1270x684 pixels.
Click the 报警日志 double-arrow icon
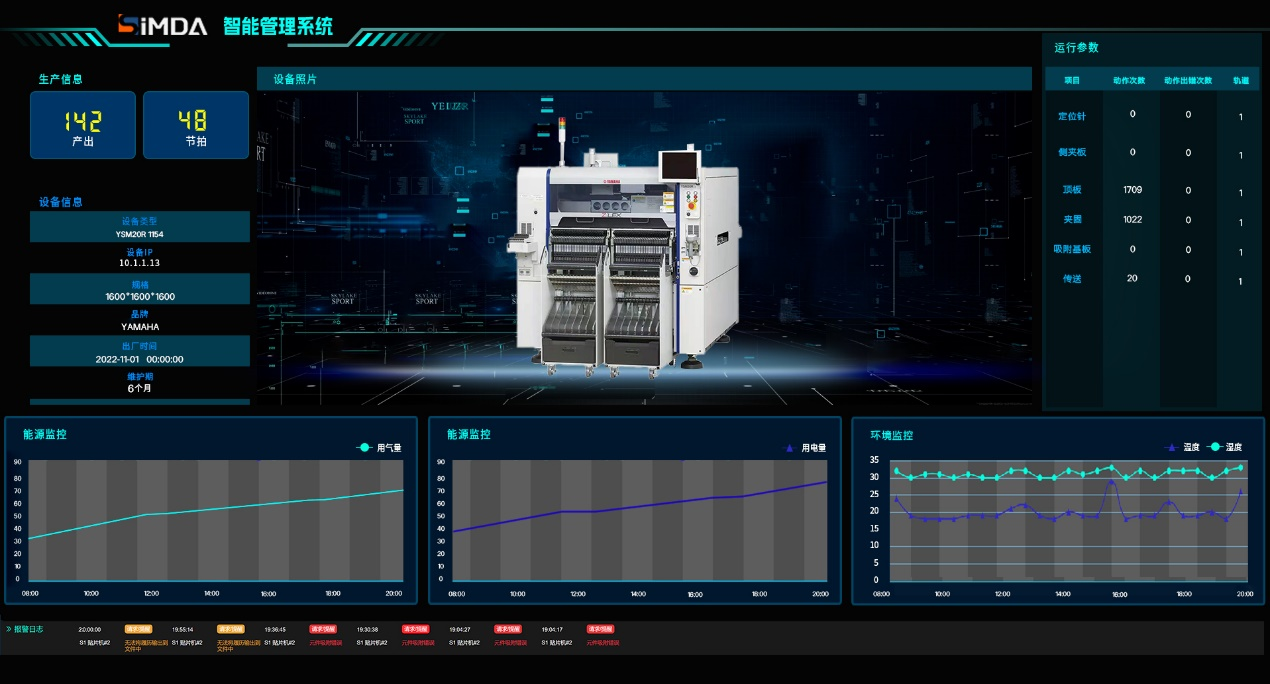(9, 629)
